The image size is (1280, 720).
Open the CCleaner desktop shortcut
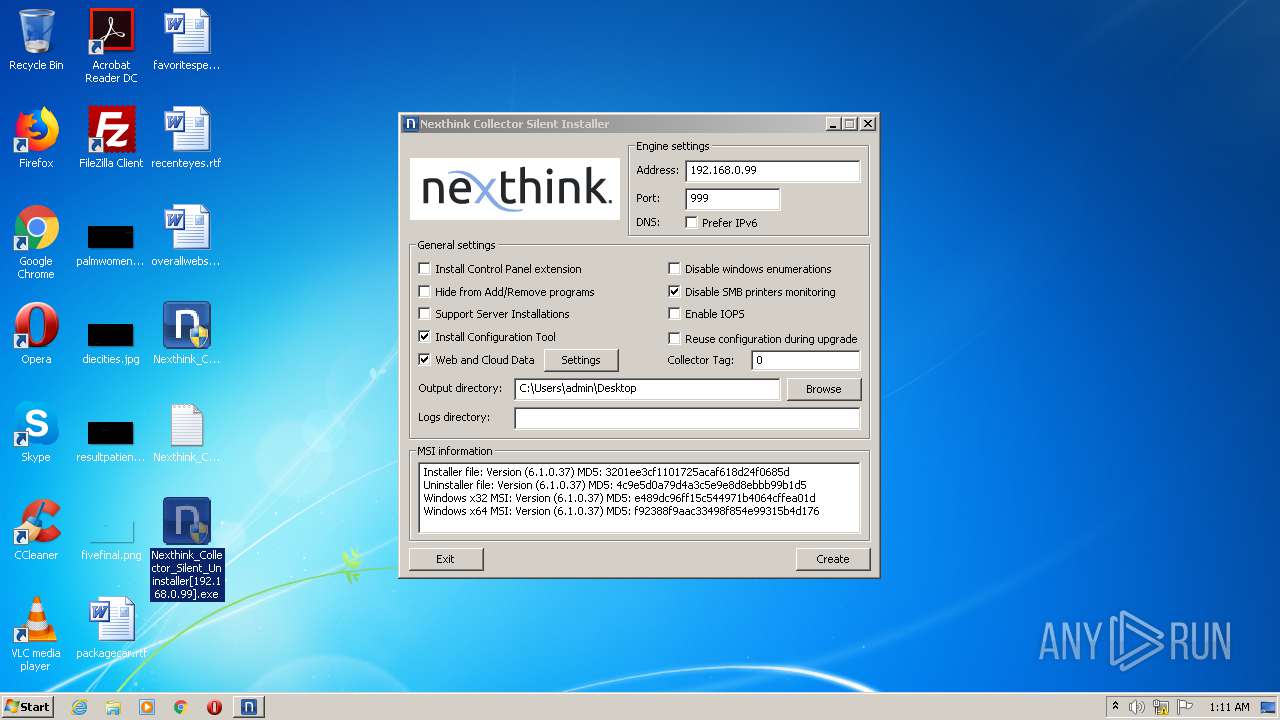(36, 530)
